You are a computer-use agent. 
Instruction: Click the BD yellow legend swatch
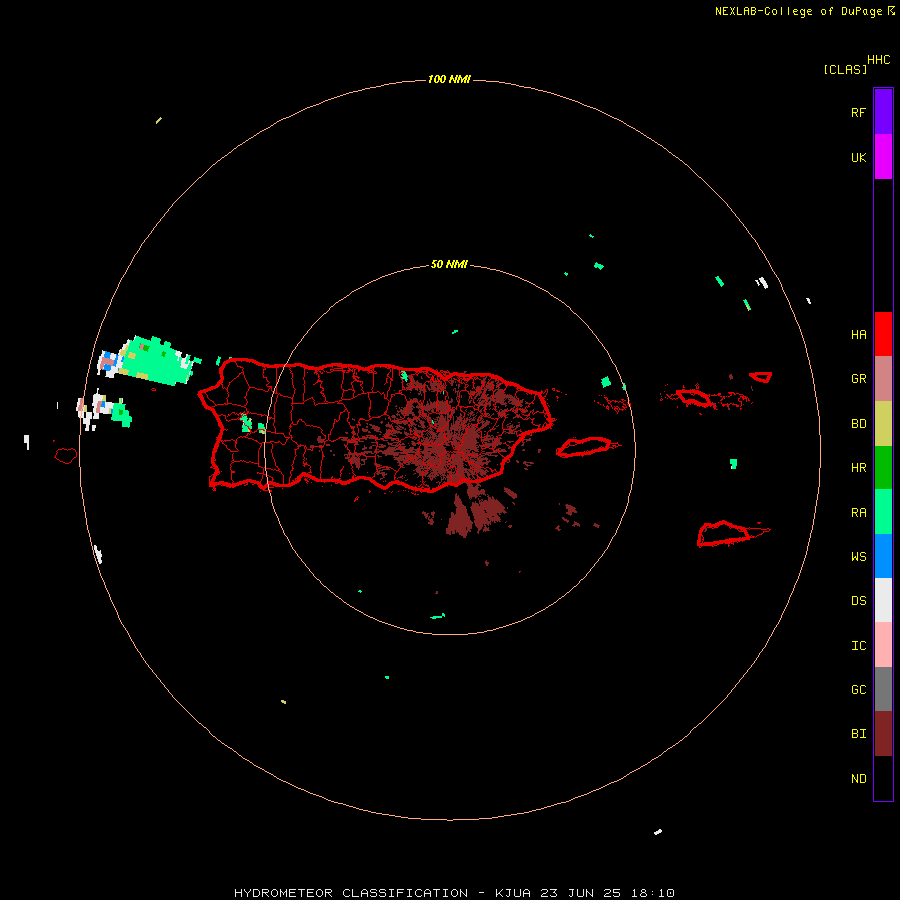883,423
